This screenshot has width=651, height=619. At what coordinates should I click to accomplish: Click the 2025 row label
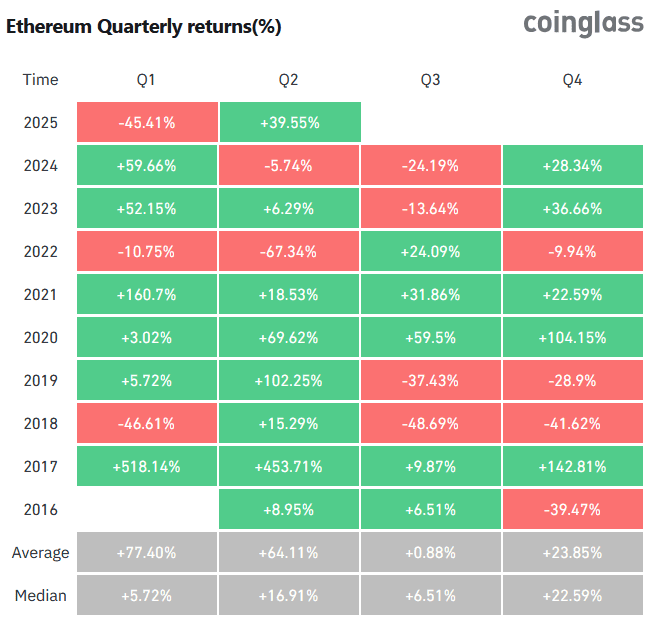(x=41, y=123)
